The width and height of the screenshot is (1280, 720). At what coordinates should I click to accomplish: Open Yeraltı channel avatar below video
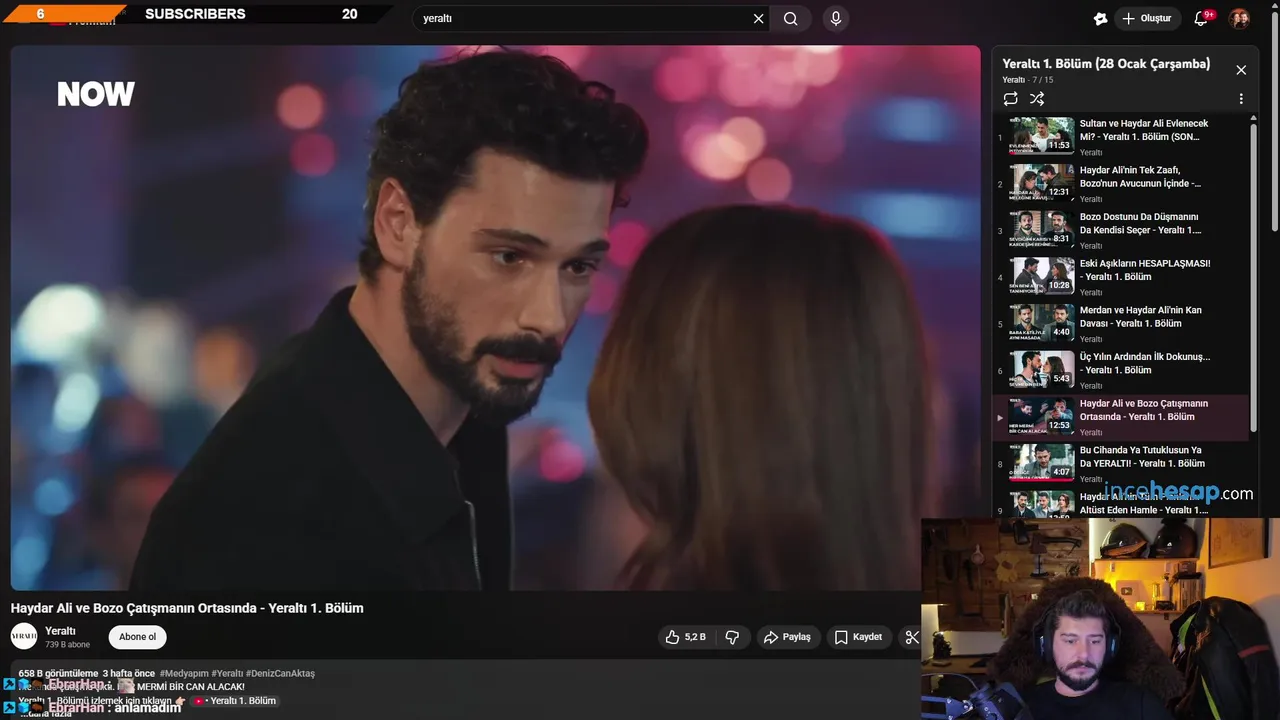pos(24,636)
